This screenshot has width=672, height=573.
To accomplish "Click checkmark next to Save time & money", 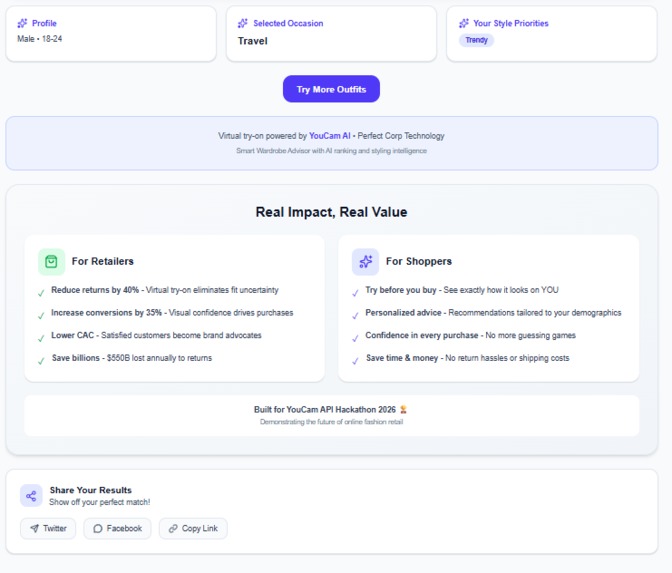I will pyautogui.click(x=355, y=361).
